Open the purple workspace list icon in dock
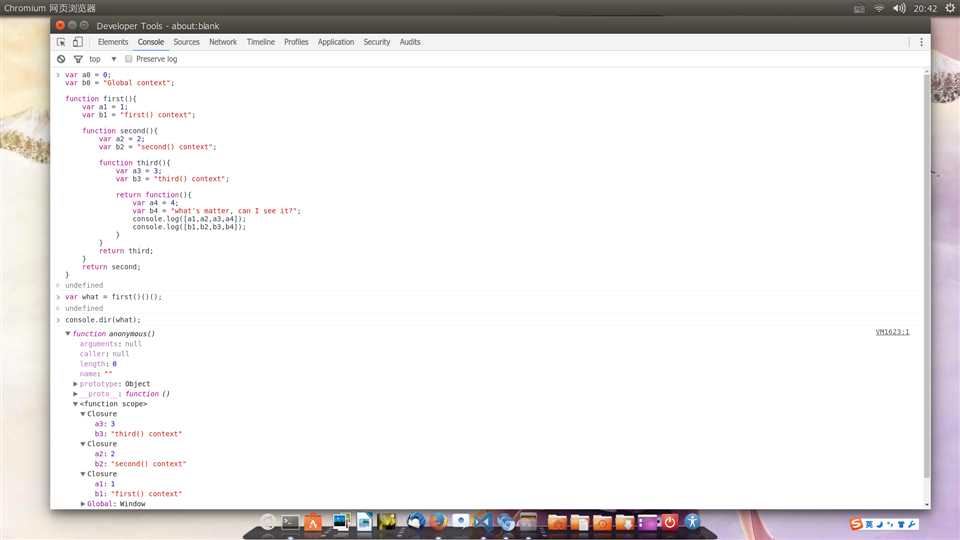This screenshot has width=960, height=540. [x=647, y=522]
